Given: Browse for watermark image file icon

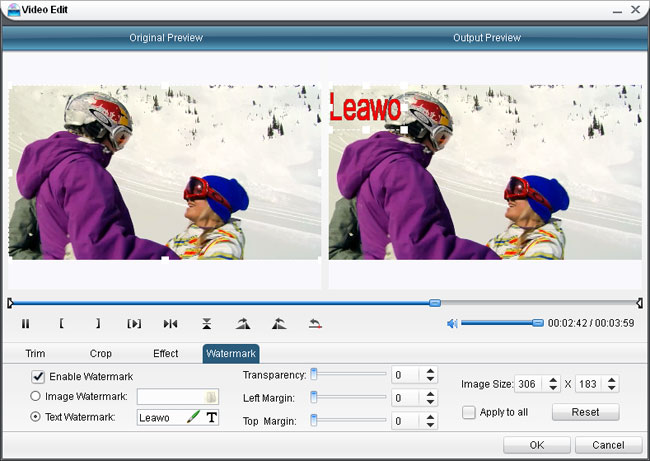Looking at the screenshot, I should (x=211, y=397).
